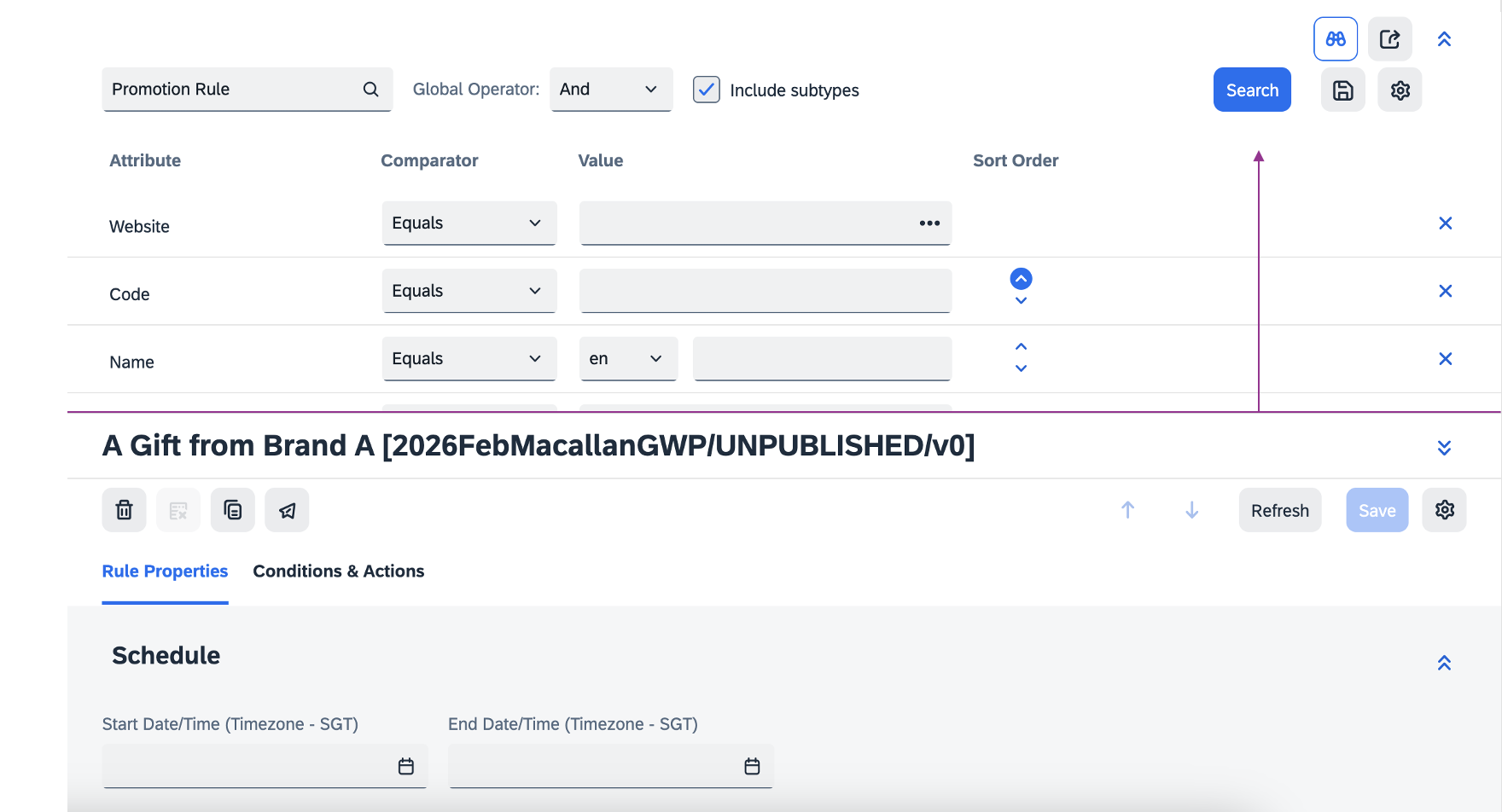This screenshot has width=1502, height=812.
Task: Toggle the Include subtypes checkbox
Action: point(707,90)
